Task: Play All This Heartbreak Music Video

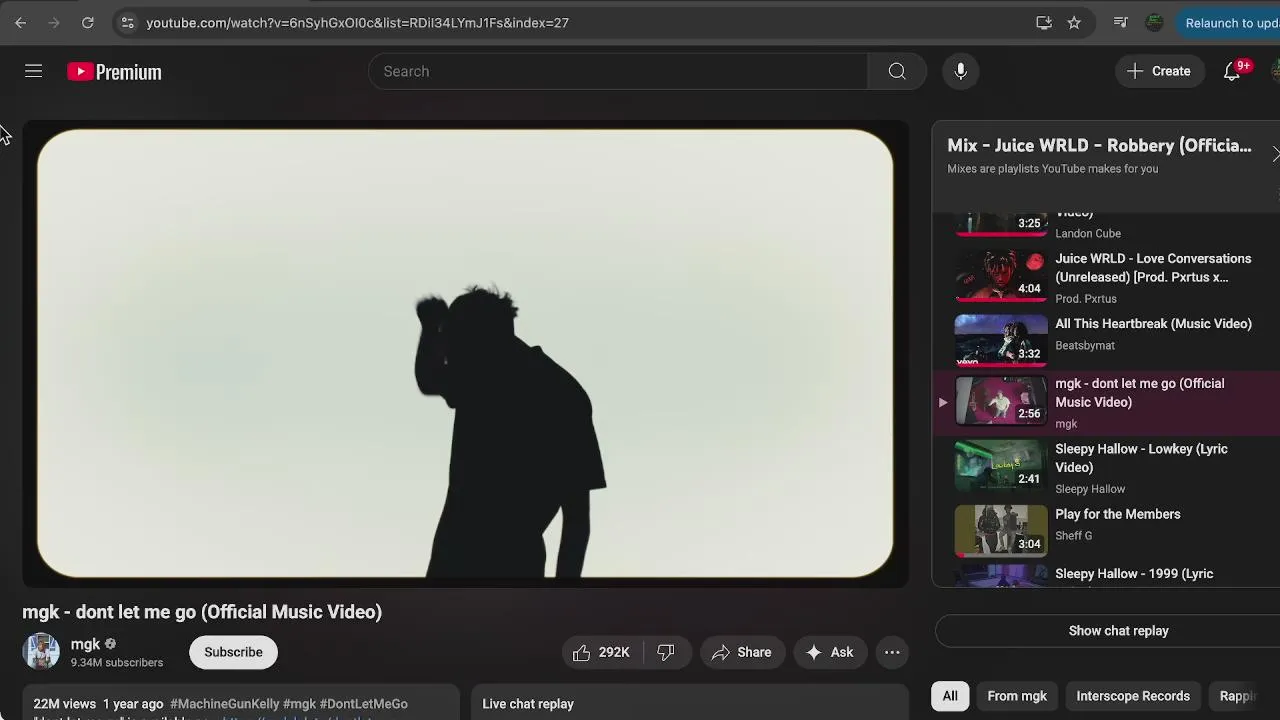Action: click(1105, 340)
